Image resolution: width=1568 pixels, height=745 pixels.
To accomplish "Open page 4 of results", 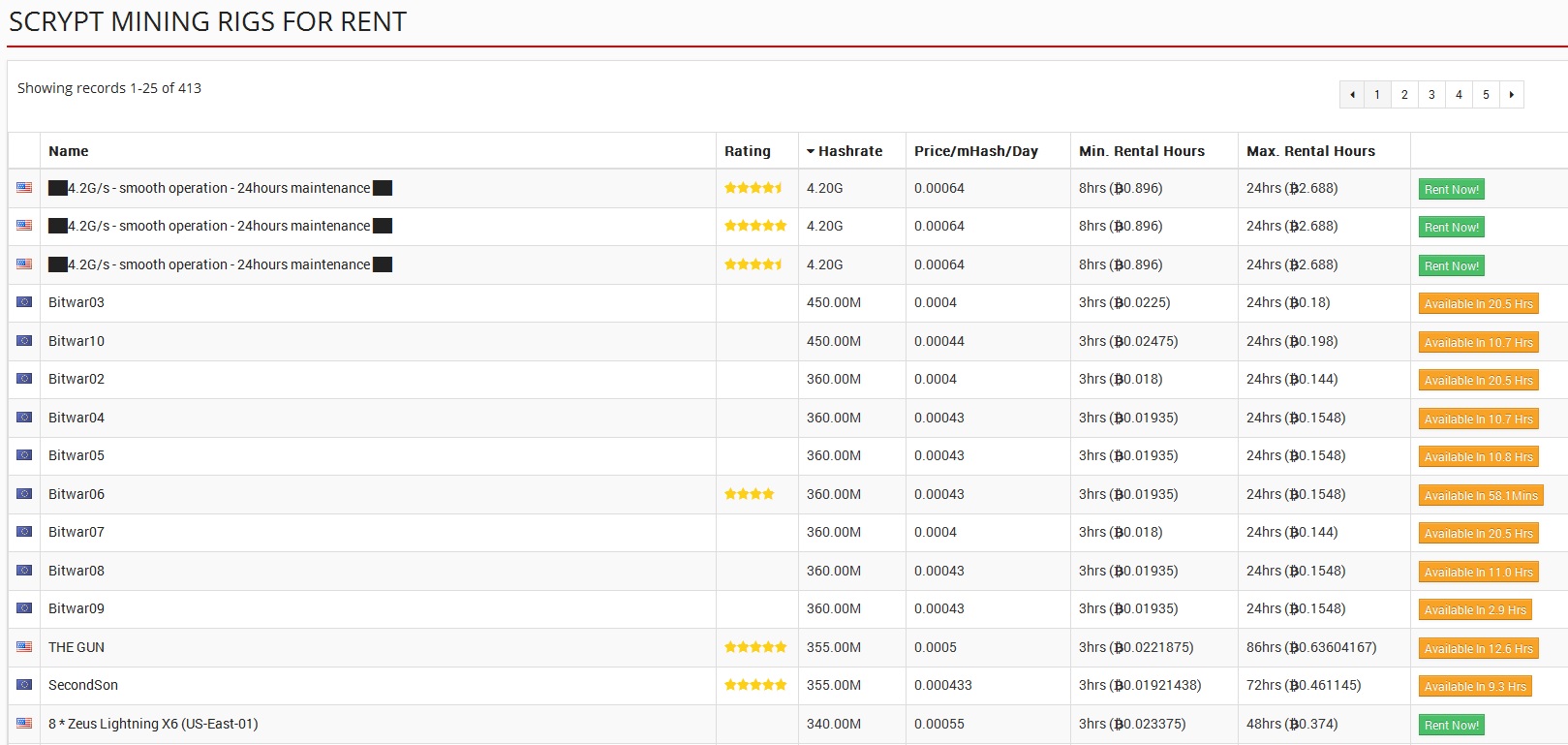I will [x=1459, y=95].
